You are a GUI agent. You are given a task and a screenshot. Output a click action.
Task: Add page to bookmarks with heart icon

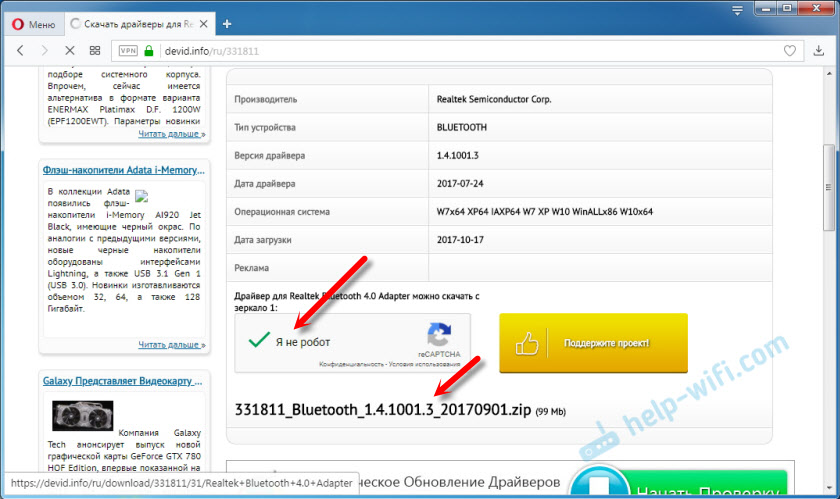[790, 51]
